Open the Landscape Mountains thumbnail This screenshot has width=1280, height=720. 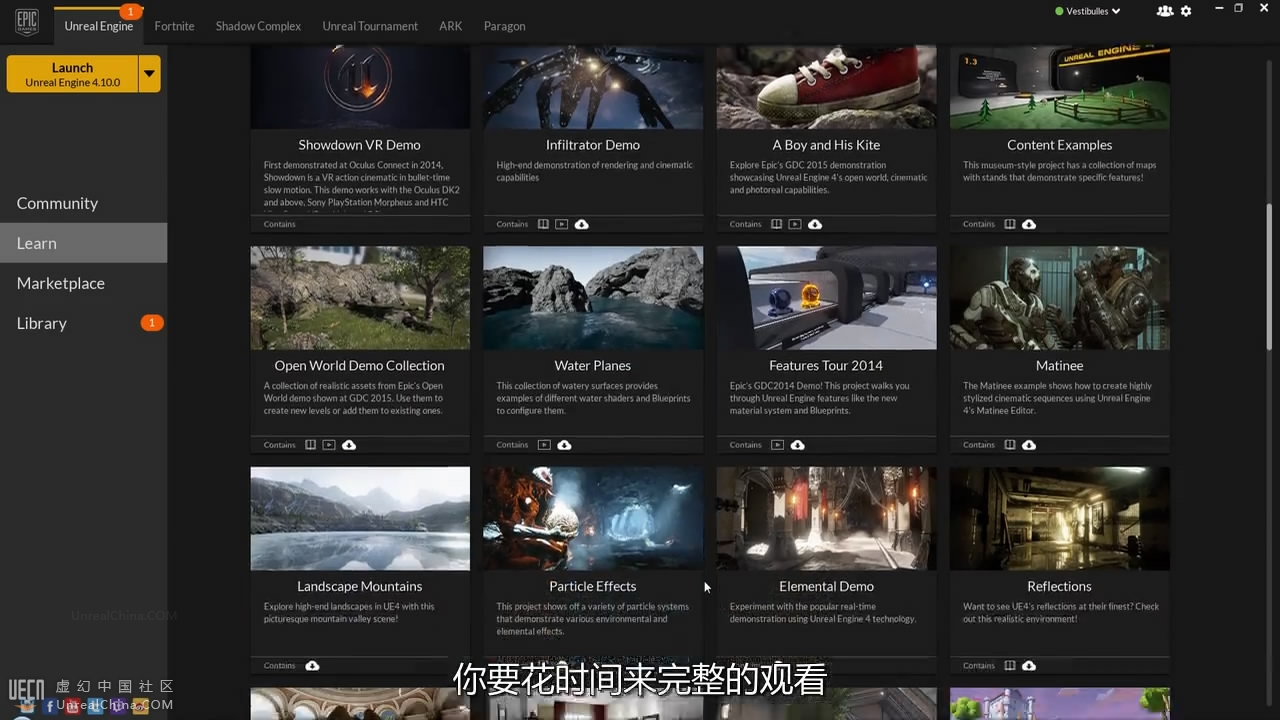[x=360, y=519]
